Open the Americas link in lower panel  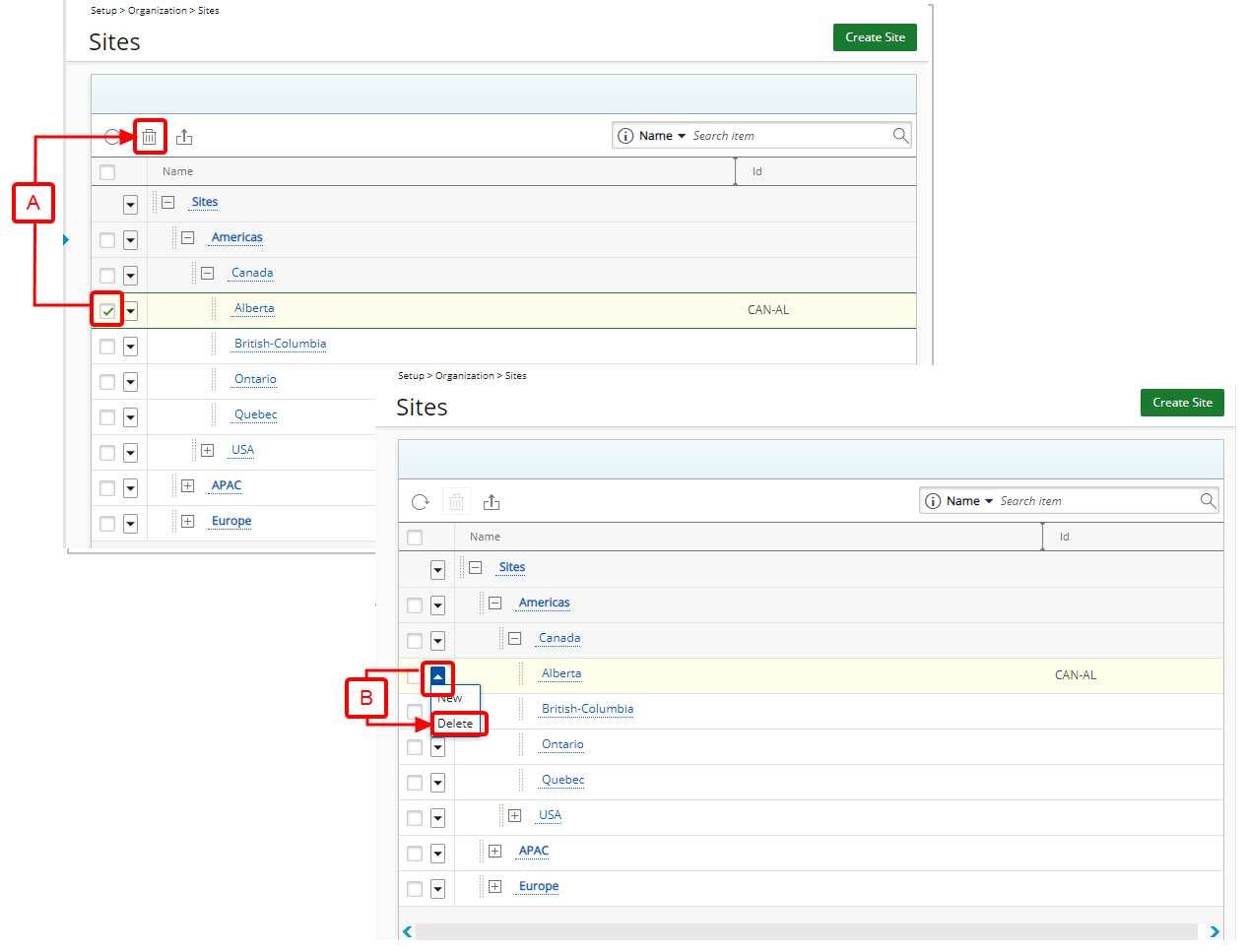(544, 603)
